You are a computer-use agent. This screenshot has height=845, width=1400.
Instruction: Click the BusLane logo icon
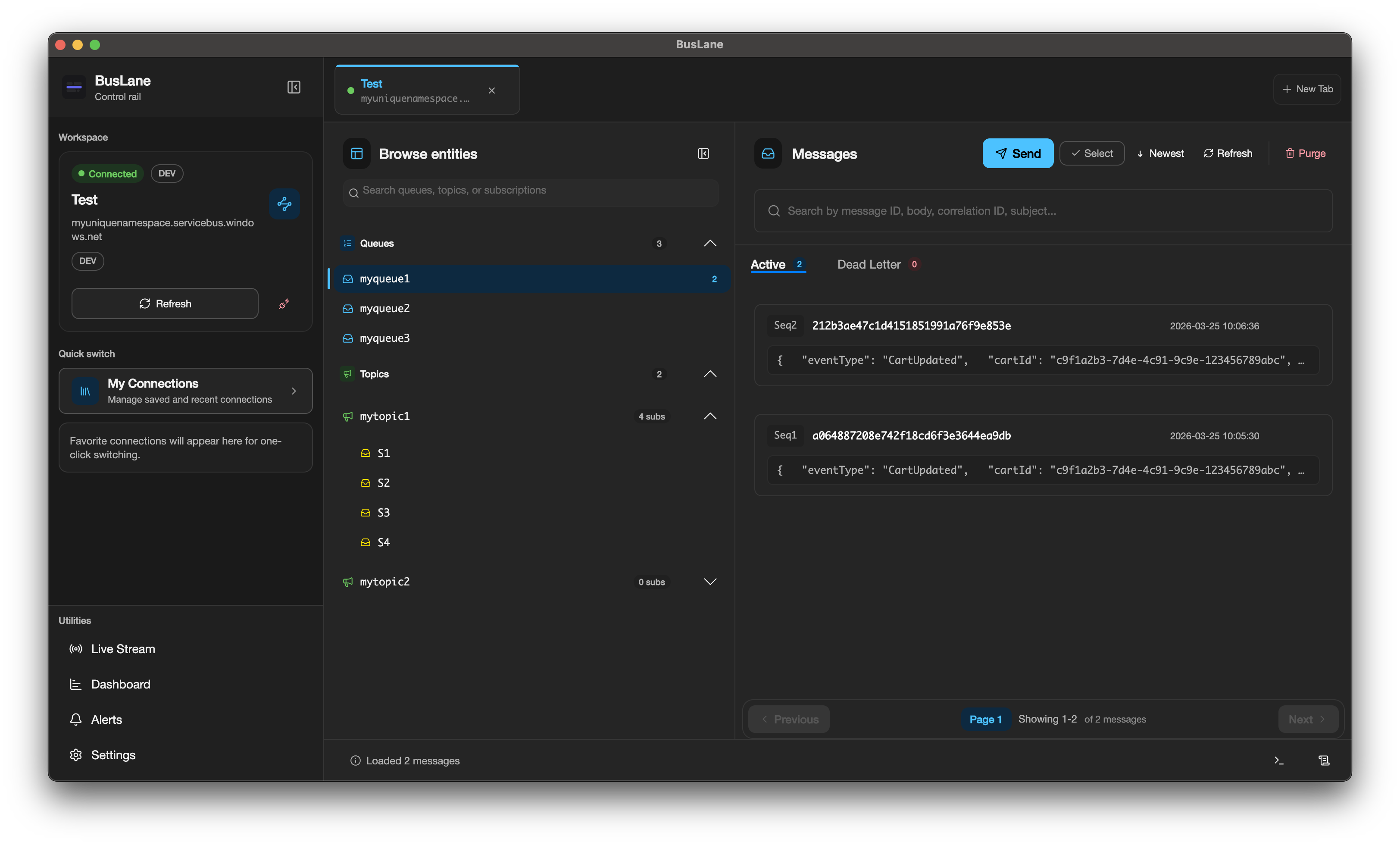coord(74,88)
